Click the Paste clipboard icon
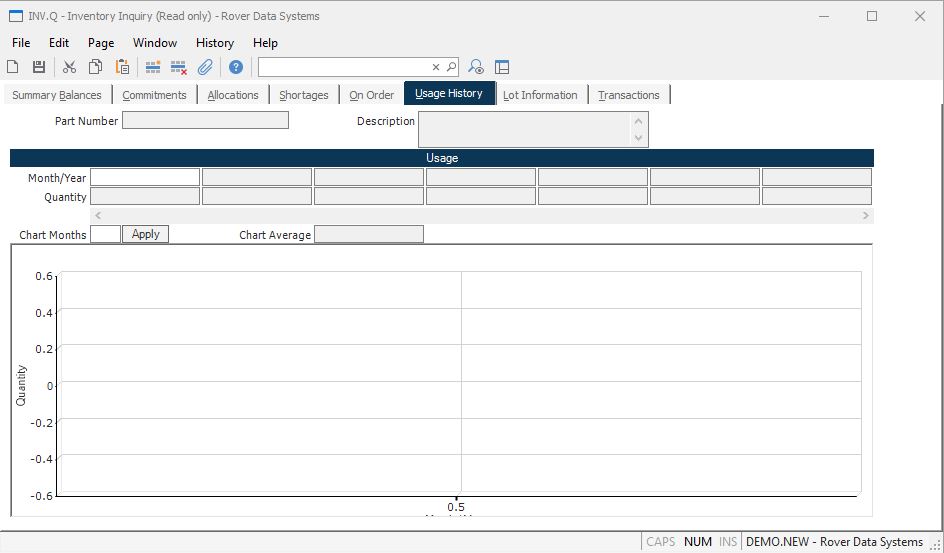944x553 pixels. tap(122, 67)
